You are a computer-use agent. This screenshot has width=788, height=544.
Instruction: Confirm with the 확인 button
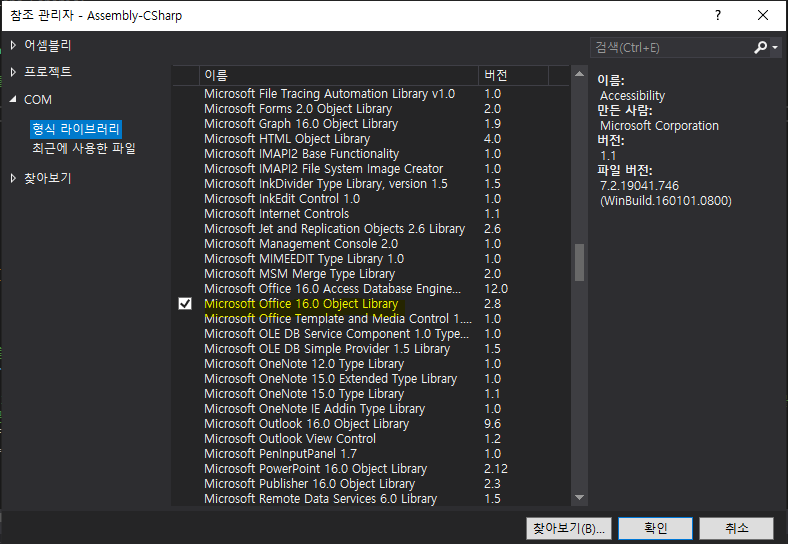click(x=655, y=528)
